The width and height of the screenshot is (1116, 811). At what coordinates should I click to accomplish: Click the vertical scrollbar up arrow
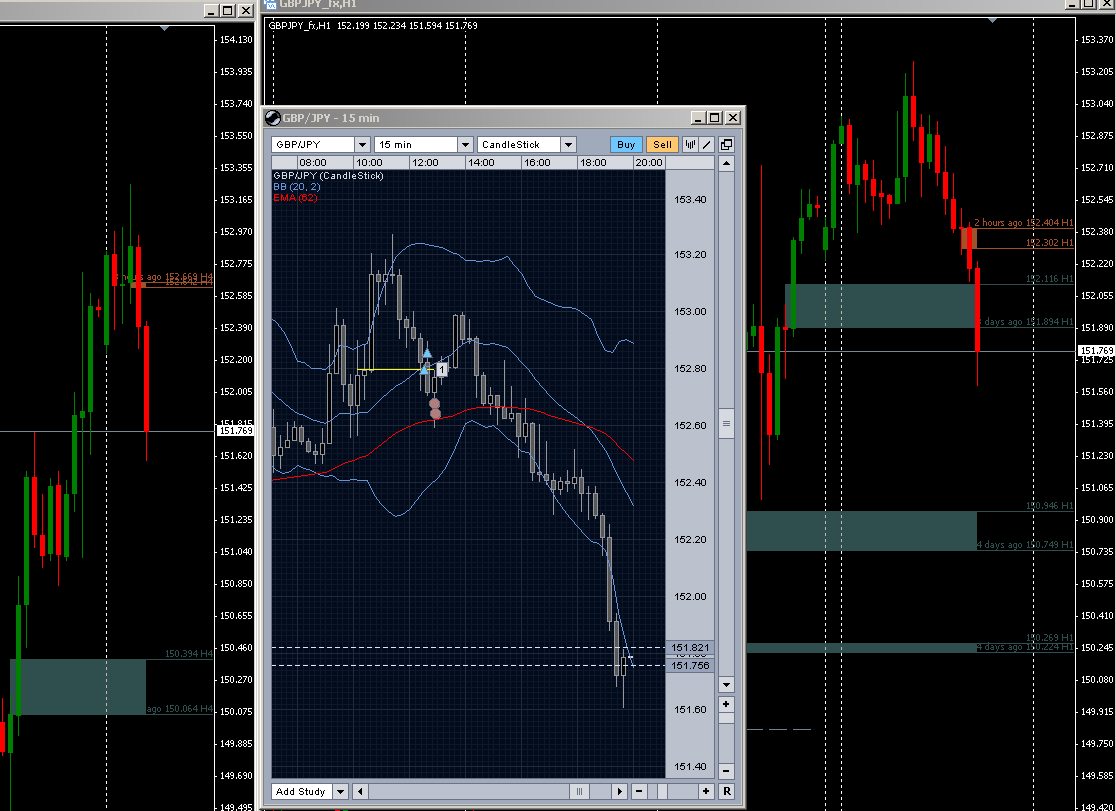coord(727,162)
